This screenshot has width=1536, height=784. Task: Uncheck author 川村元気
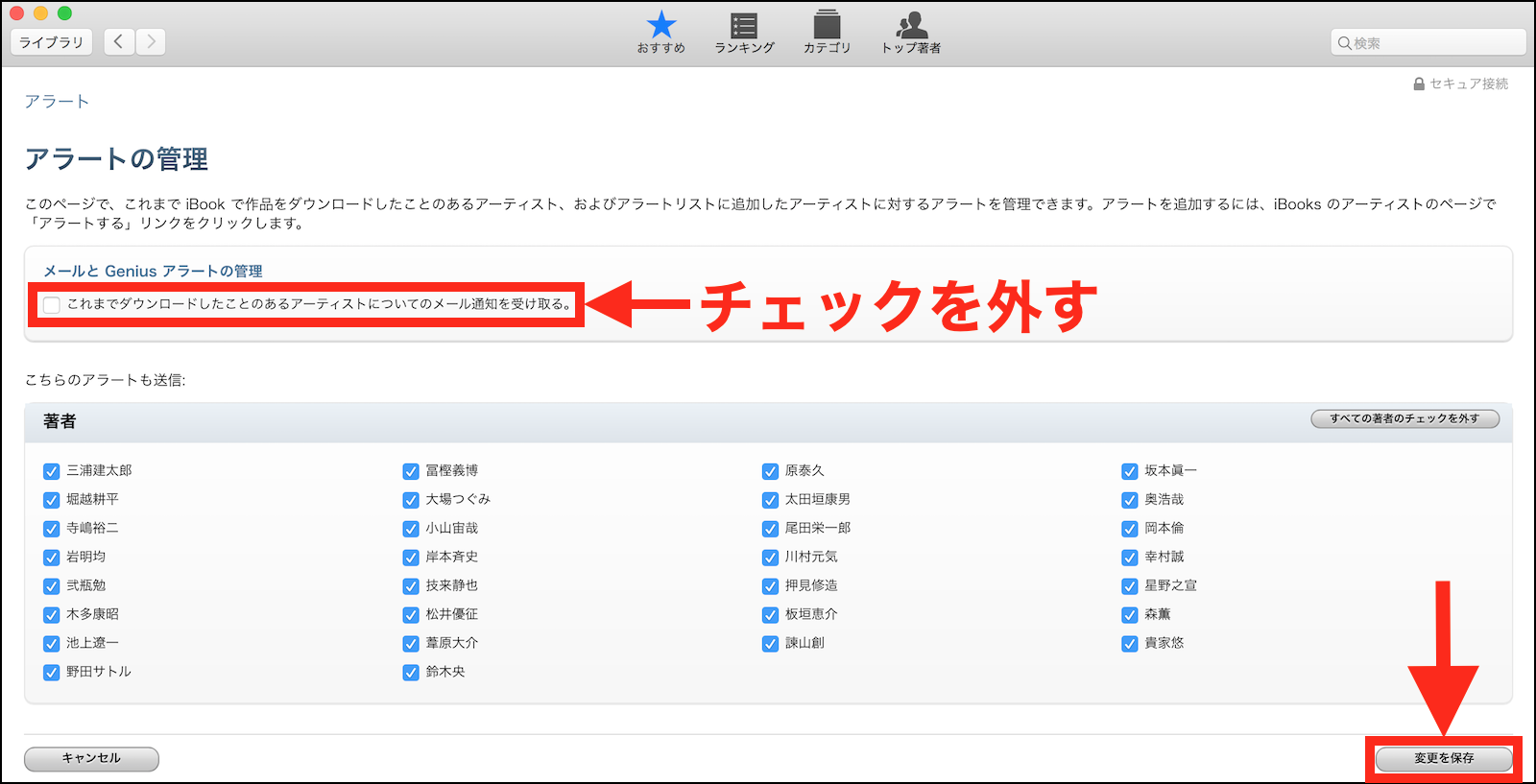pyautogui.click(x=770, y=558)
